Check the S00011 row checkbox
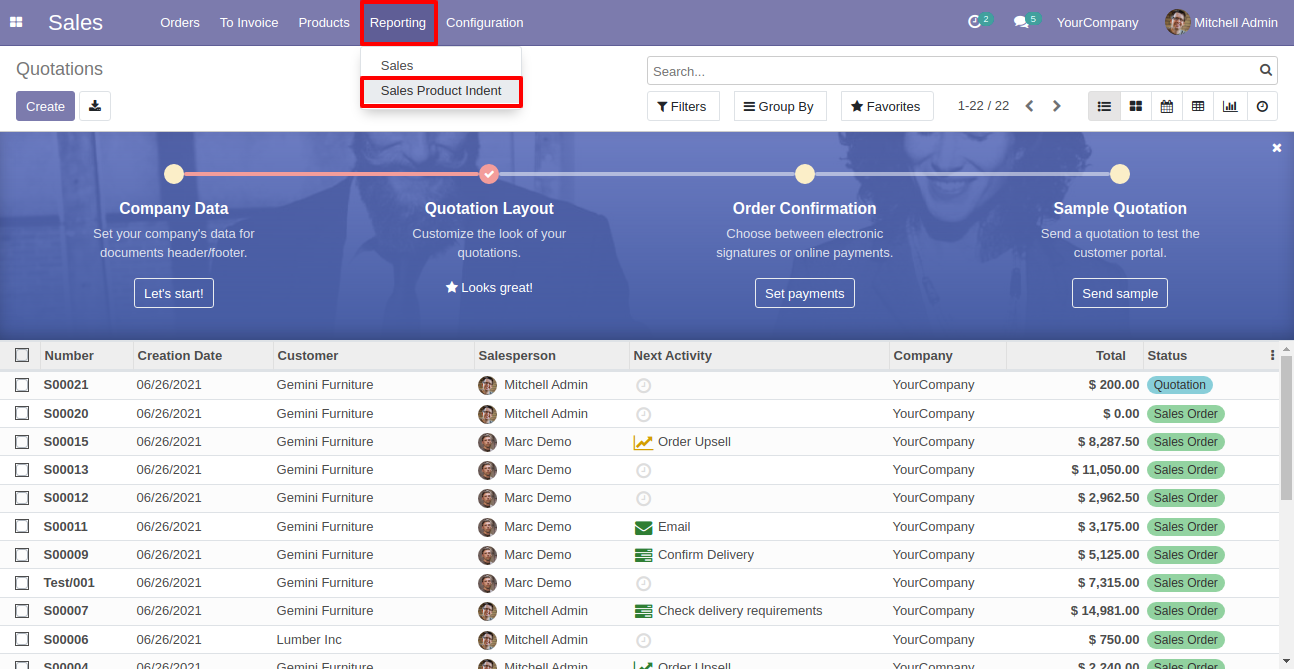The image size is (1294, 669). [x=22, y=526]
